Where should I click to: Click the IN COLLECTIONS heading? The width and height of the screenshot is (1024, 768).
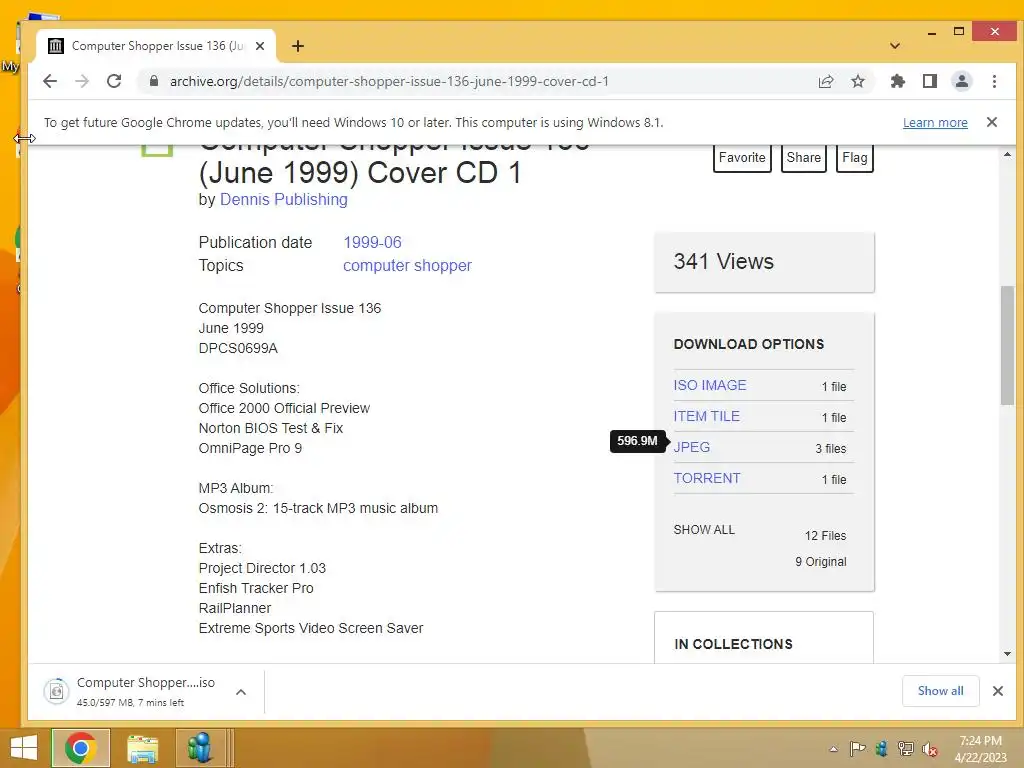click(x=733, y=645)
